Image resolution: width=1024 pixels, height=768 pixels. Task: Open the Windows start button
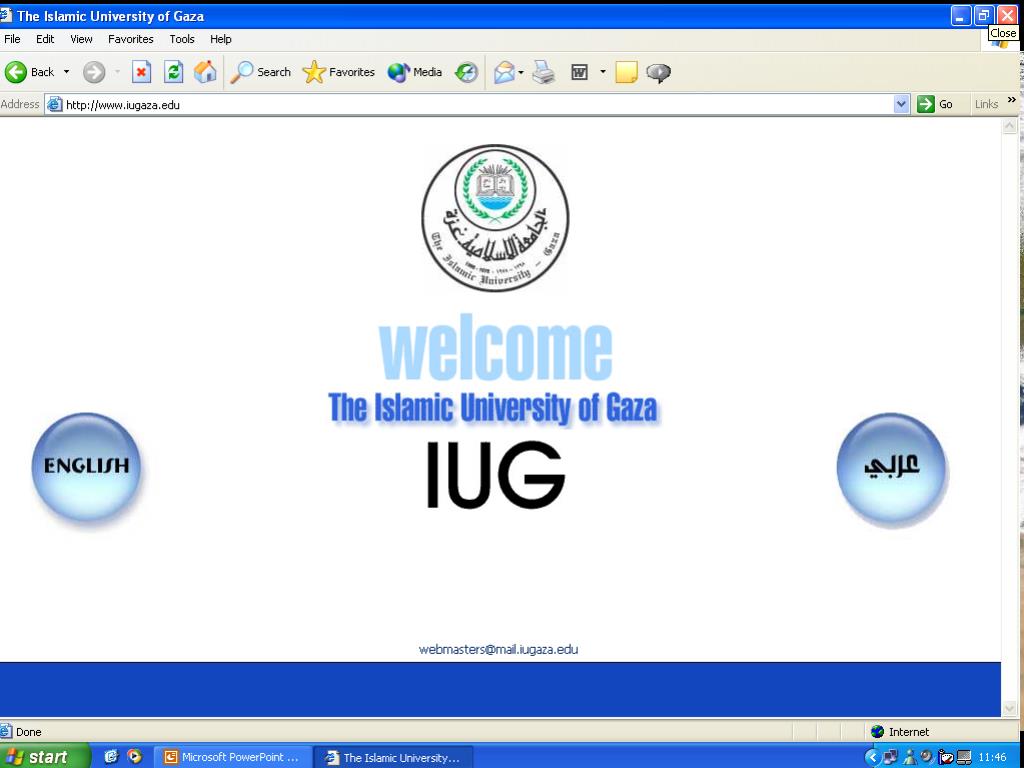[x=42, y=756]
